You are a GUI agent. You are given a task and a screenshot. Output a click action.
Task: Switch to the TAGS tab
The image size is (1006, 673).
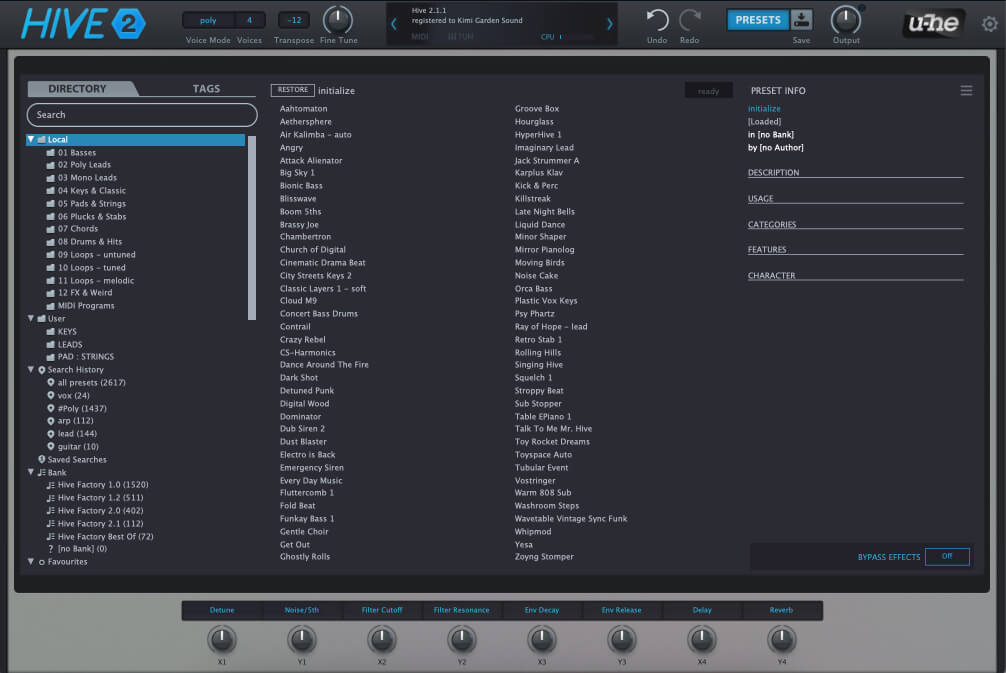click(205, 88)
